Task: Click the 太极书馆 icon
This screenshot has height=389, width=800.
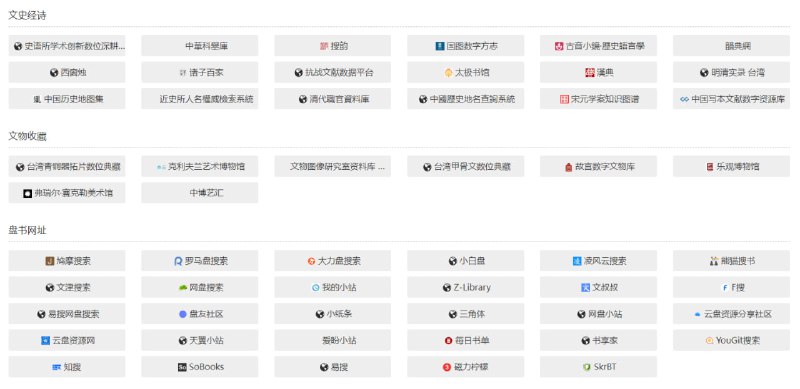Action: pyautogui.click(x=448, y=73)
